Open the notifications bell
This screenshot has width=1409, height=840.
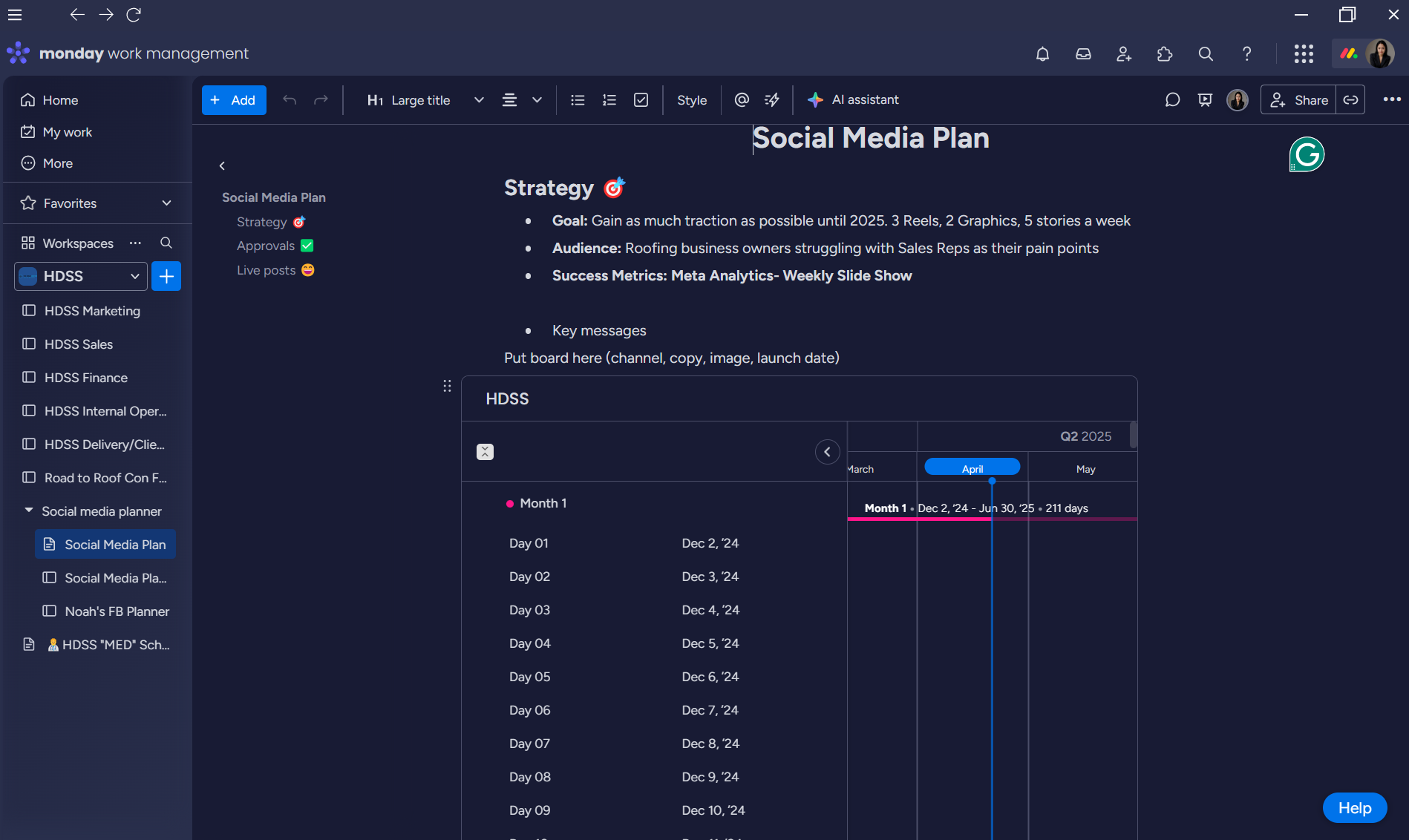[x=1042, y=53]
